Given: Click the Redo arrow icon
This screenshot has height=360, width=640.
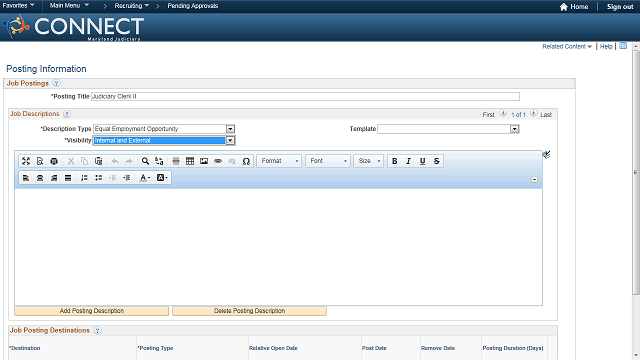Looking at the screenshot, I should point(129,161).
